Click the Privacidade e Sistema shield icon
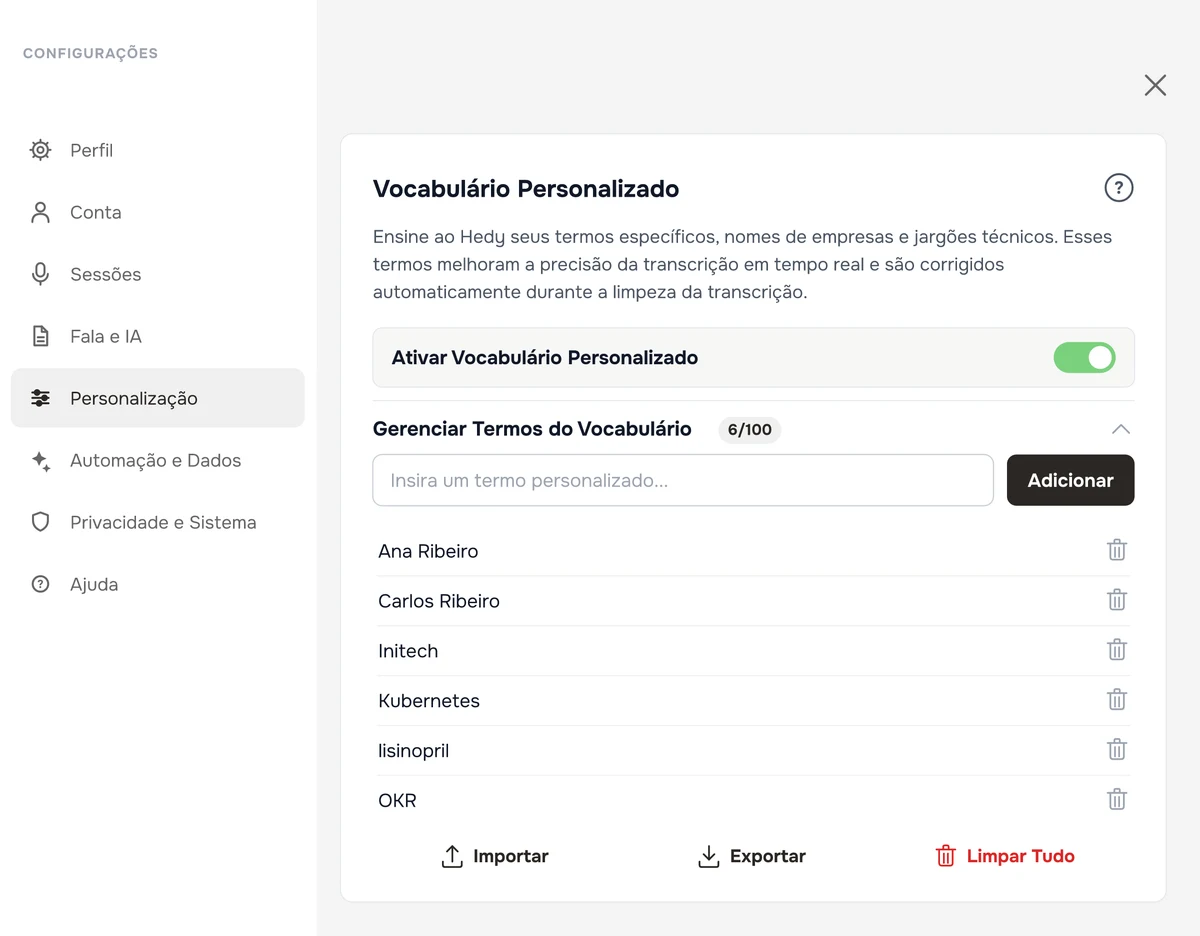 click(x=40, y=522)
